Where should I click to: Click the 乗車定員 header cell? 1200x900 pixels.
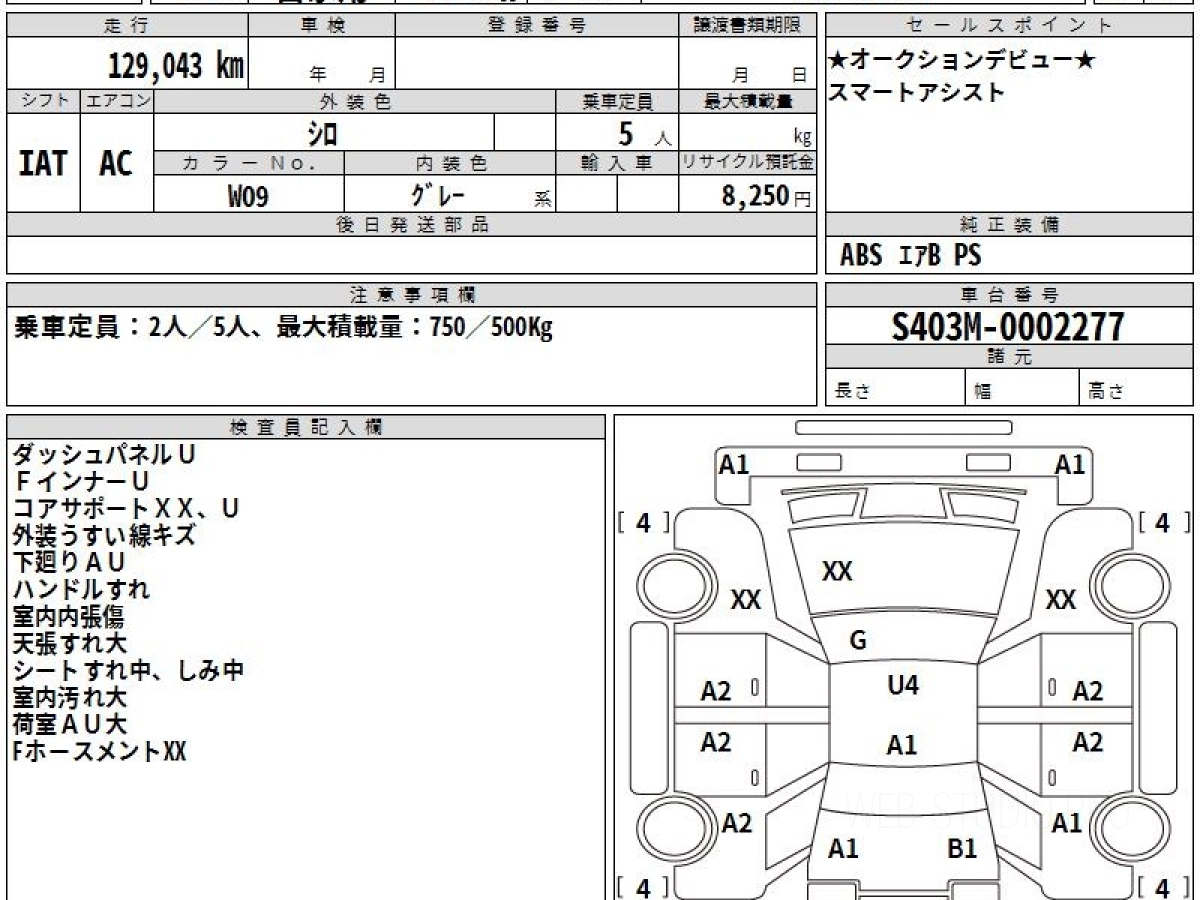pos(617,101)
